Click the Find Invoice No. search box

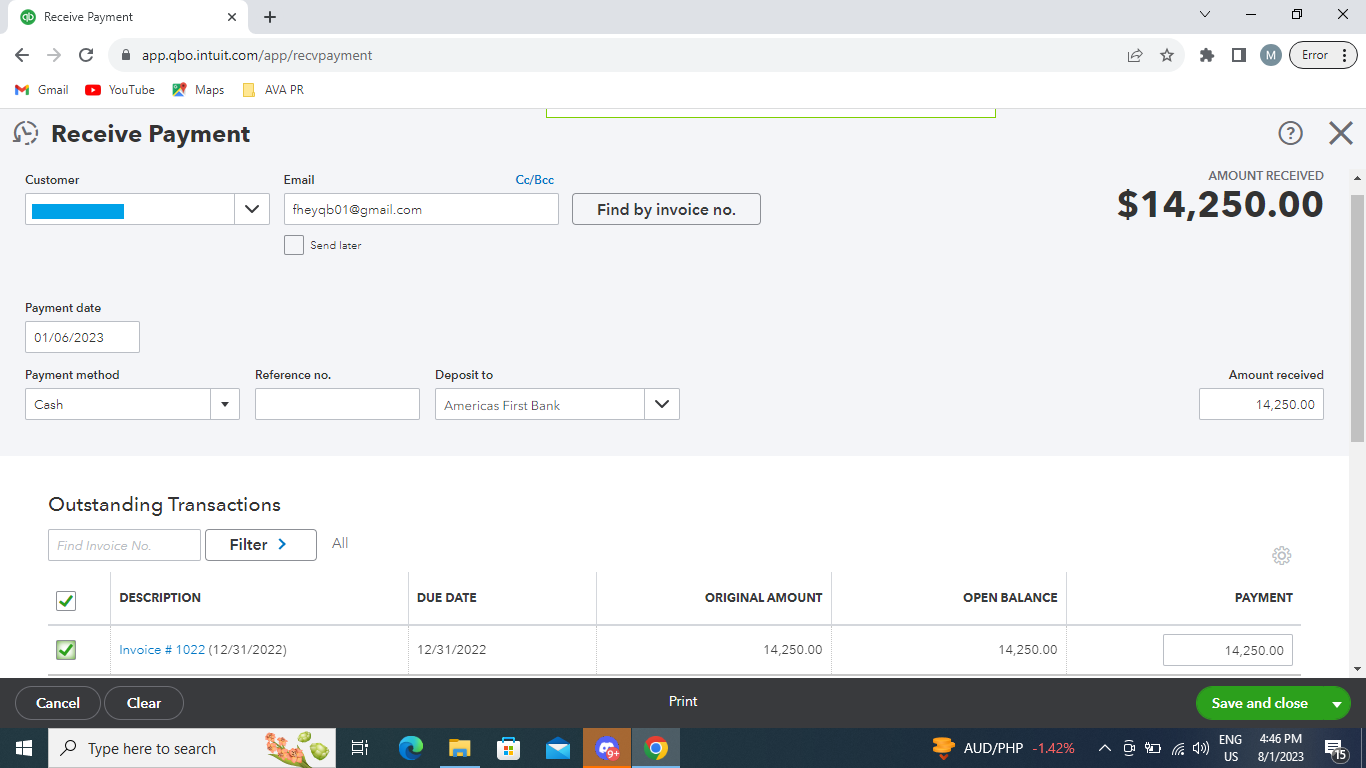[x=124, y=545]
